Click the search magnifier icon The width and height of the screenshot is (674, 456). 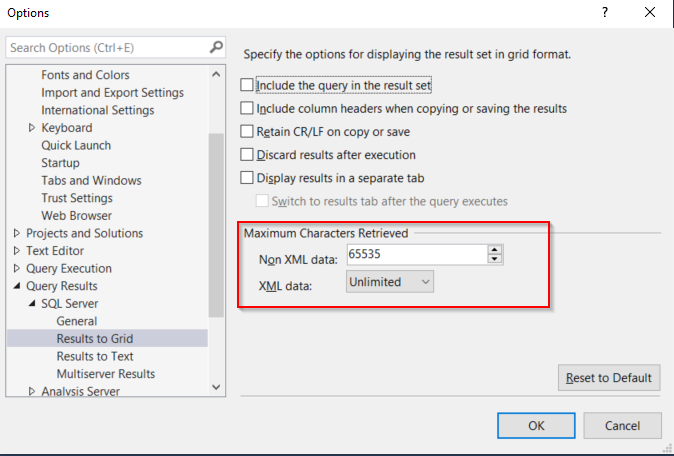click(216, 47)
